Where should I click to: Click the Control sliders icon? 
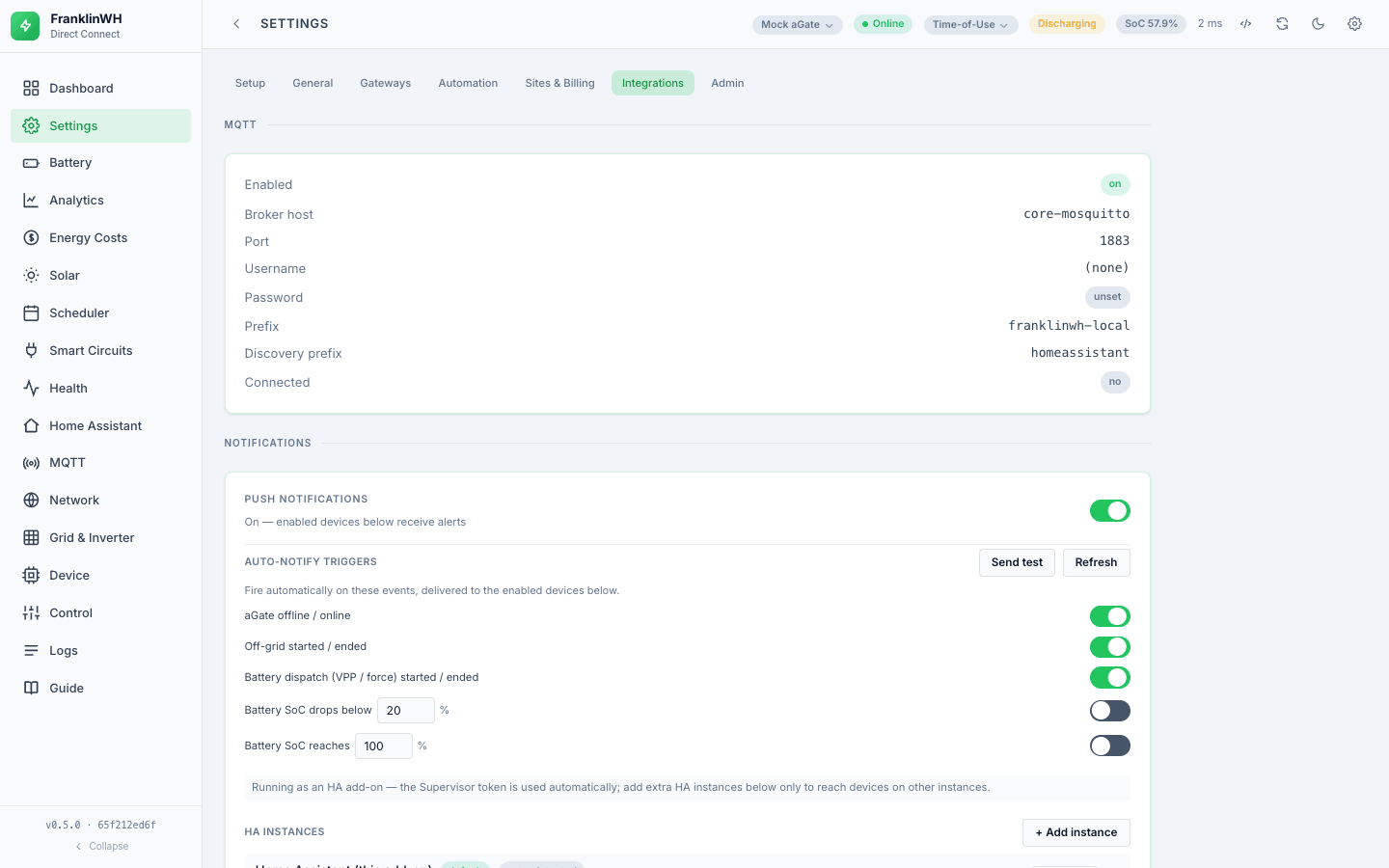[31, 613]
